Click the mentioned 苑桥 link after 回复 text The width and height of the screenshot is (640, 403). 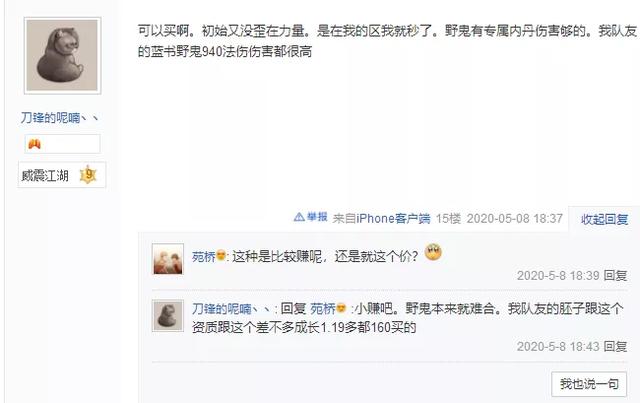pos(322,309)
